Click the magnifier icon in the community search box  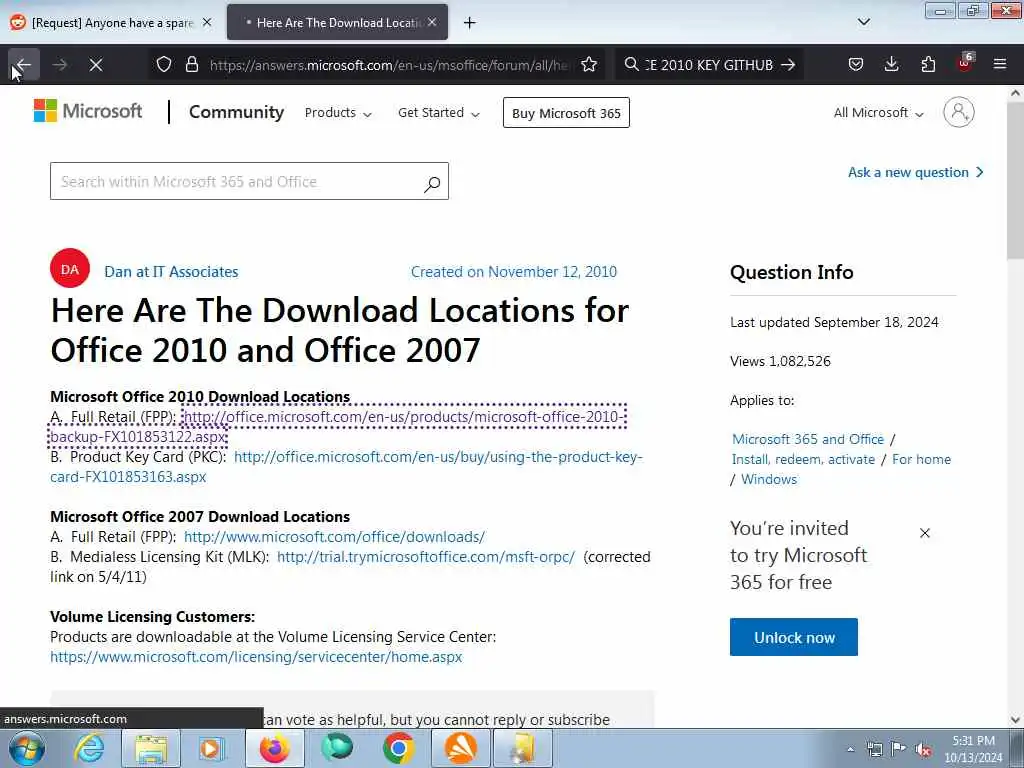pyautogui.click(x=432, y=184)
